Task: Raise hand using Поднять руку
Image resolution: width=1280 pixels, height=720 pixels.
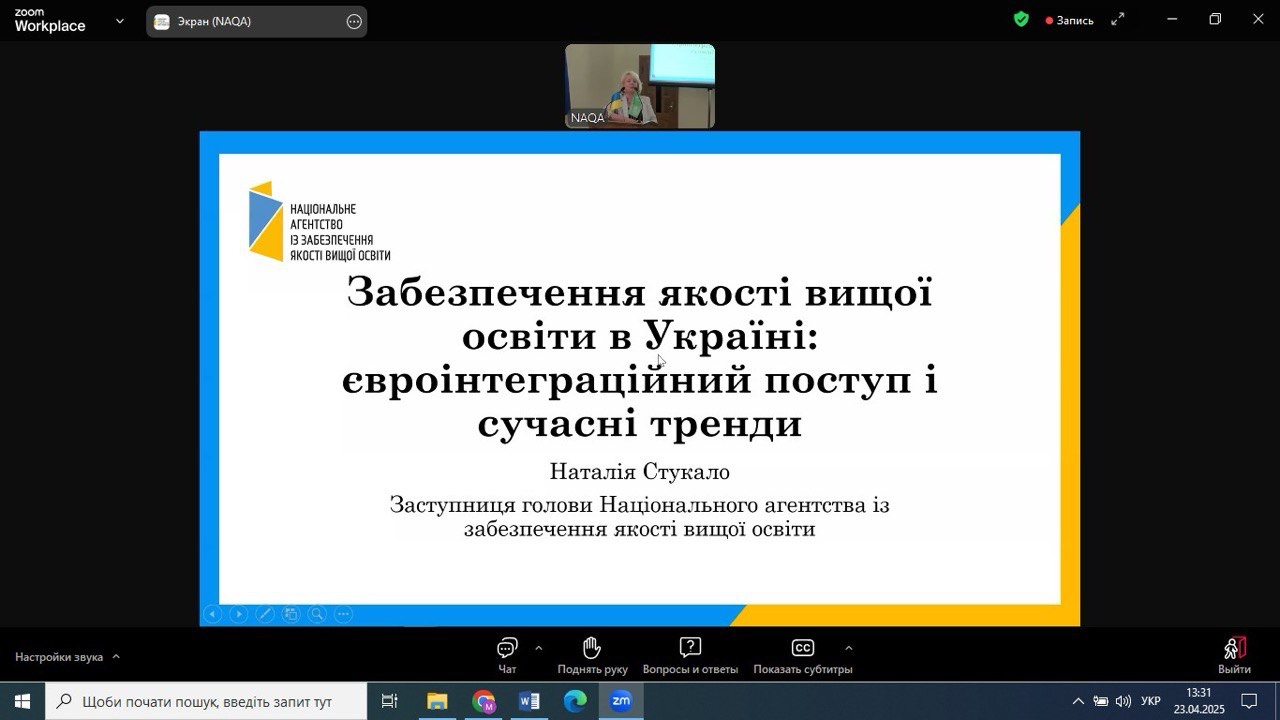Action: click(x=592, y=655)
